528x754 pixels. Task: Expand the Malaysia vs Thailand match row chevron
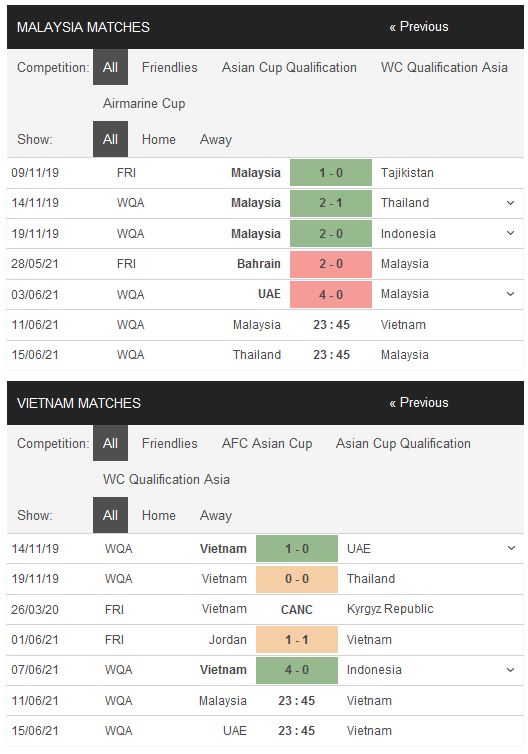[511, 203]
